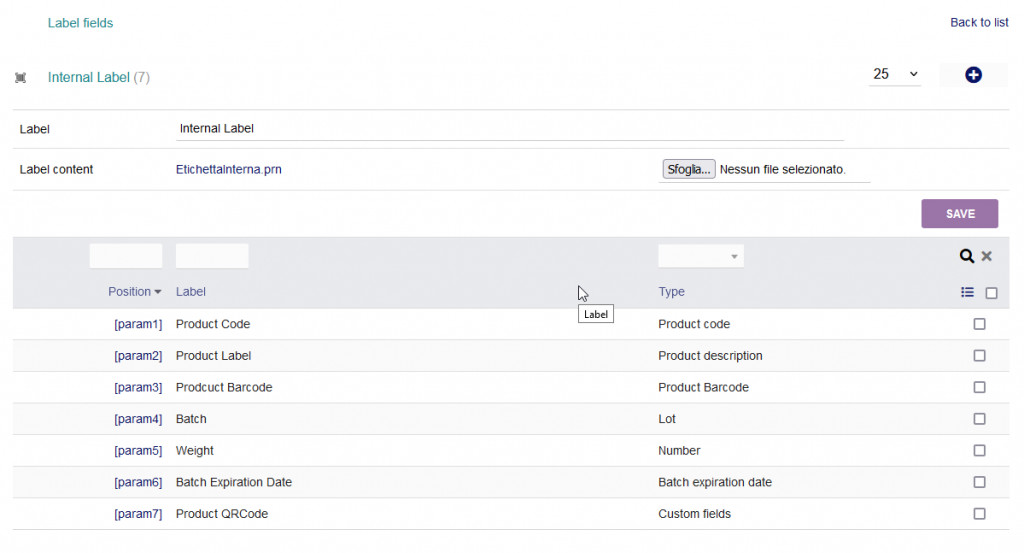Viewport: 1024px width, 553px height.
Task: Click the Internal Label name input field
Action: 510,129
